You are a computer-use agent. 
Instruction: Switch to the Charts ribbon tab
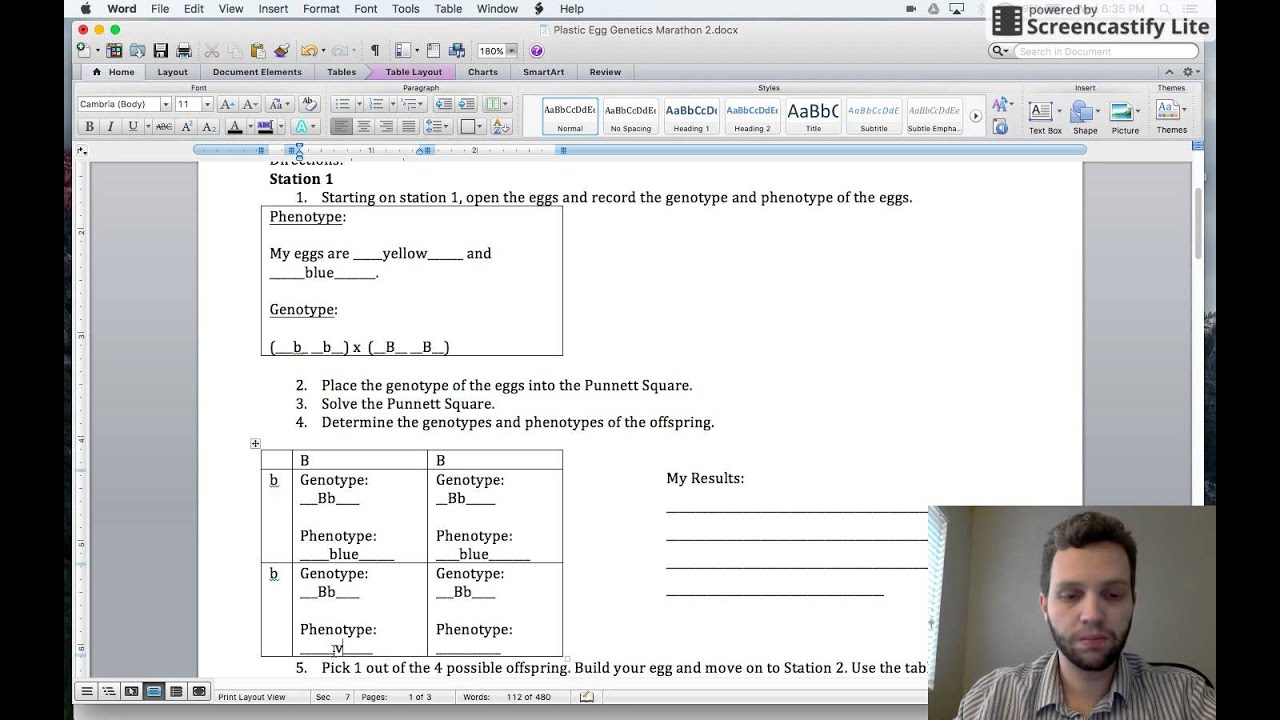point(482,72)
